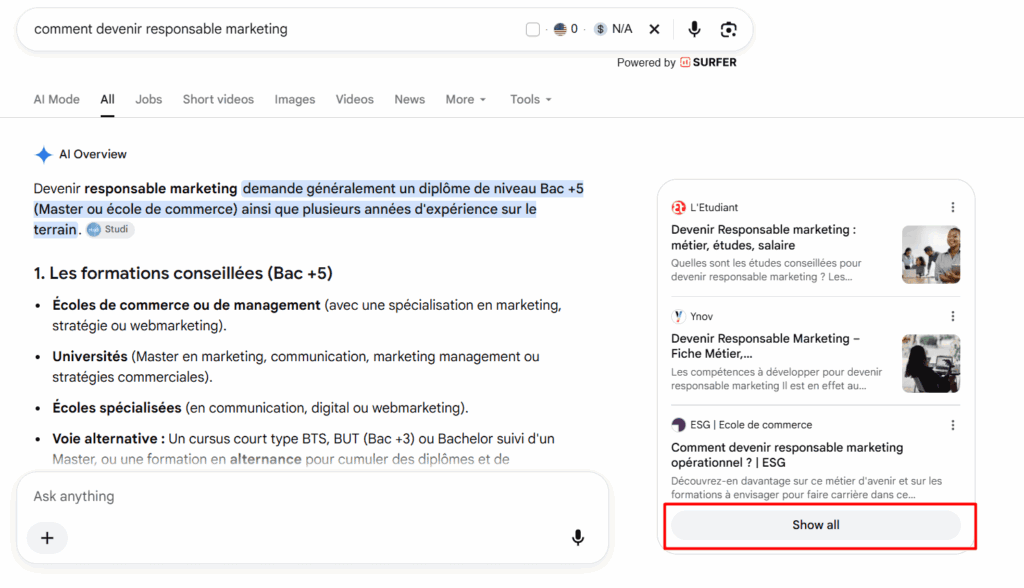1024x588 pixels.
Task: Click the plus icon in Ask anything box
Action: [x=47, y=538]
